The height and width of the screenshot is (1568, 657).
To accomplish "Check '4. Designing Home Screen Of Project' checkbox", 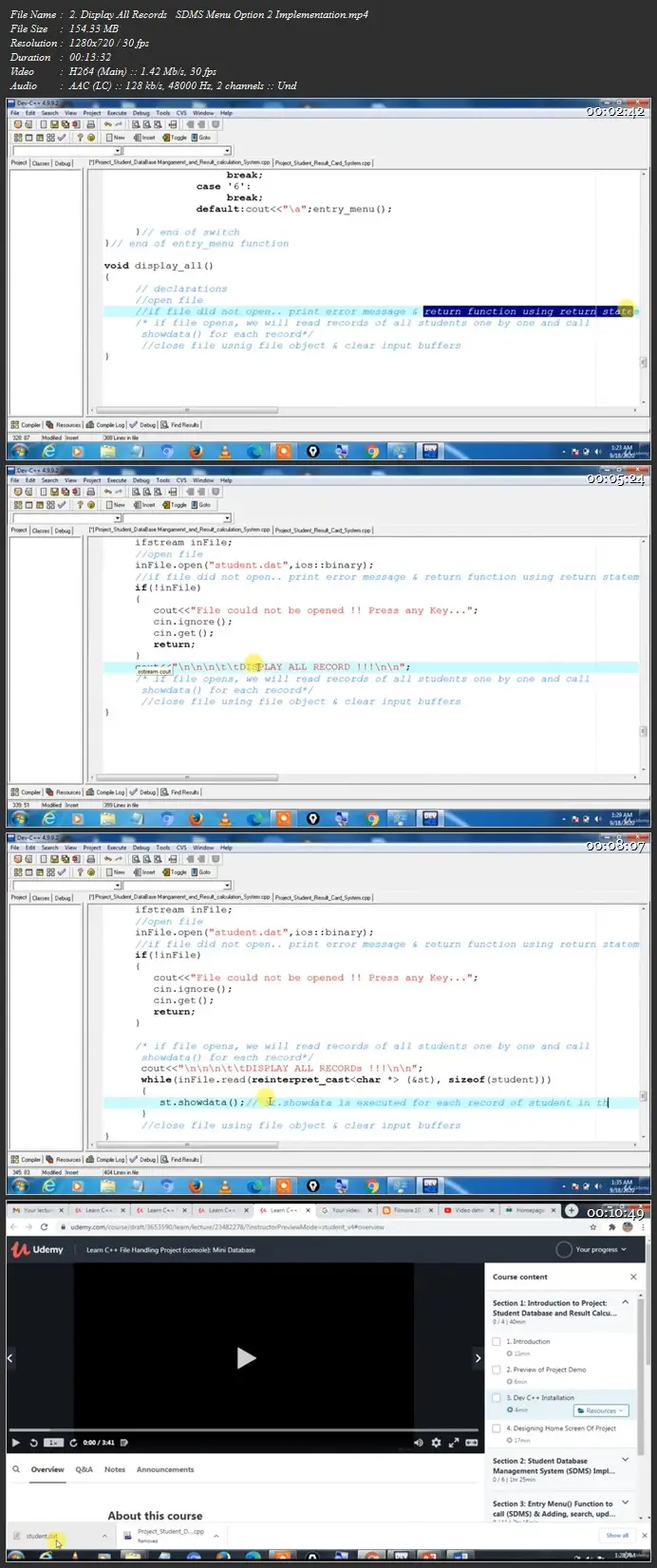I will pyautogui.click(x=497, y=1428).
